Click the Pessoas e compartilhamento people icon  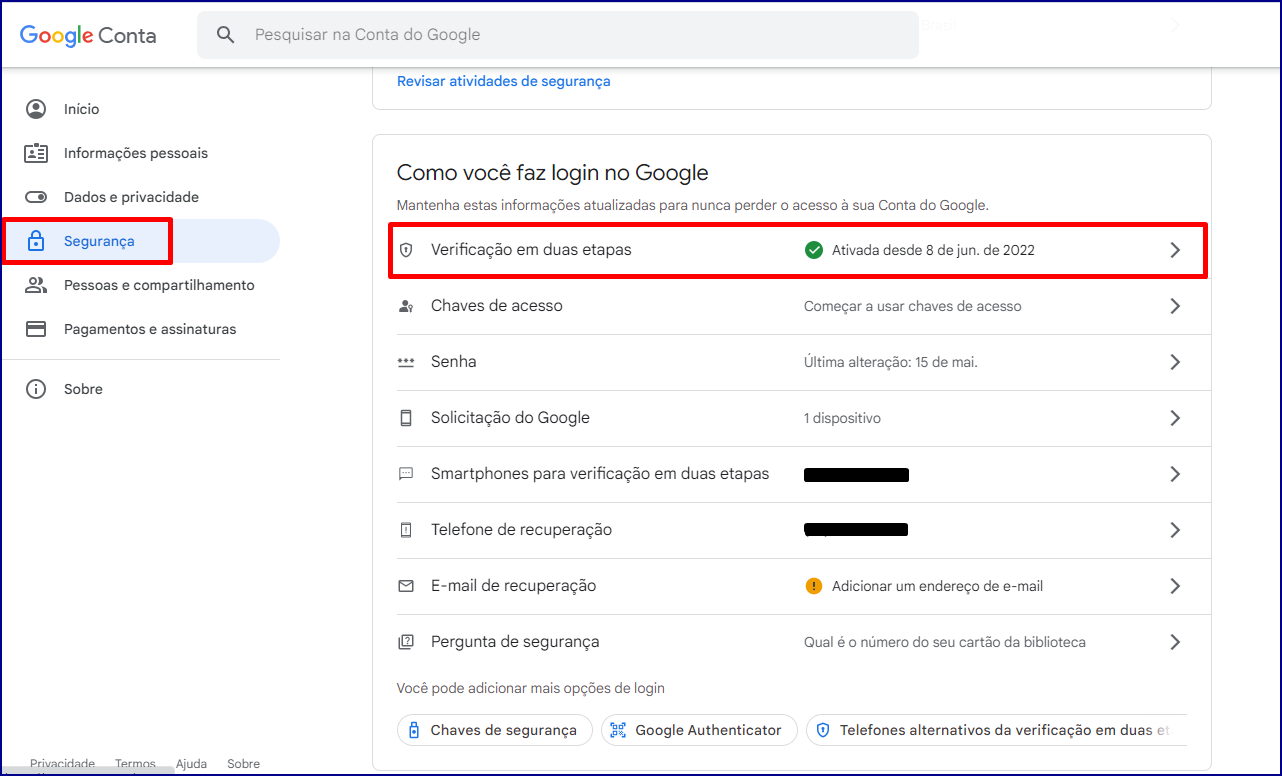click(x=36, y=285)
